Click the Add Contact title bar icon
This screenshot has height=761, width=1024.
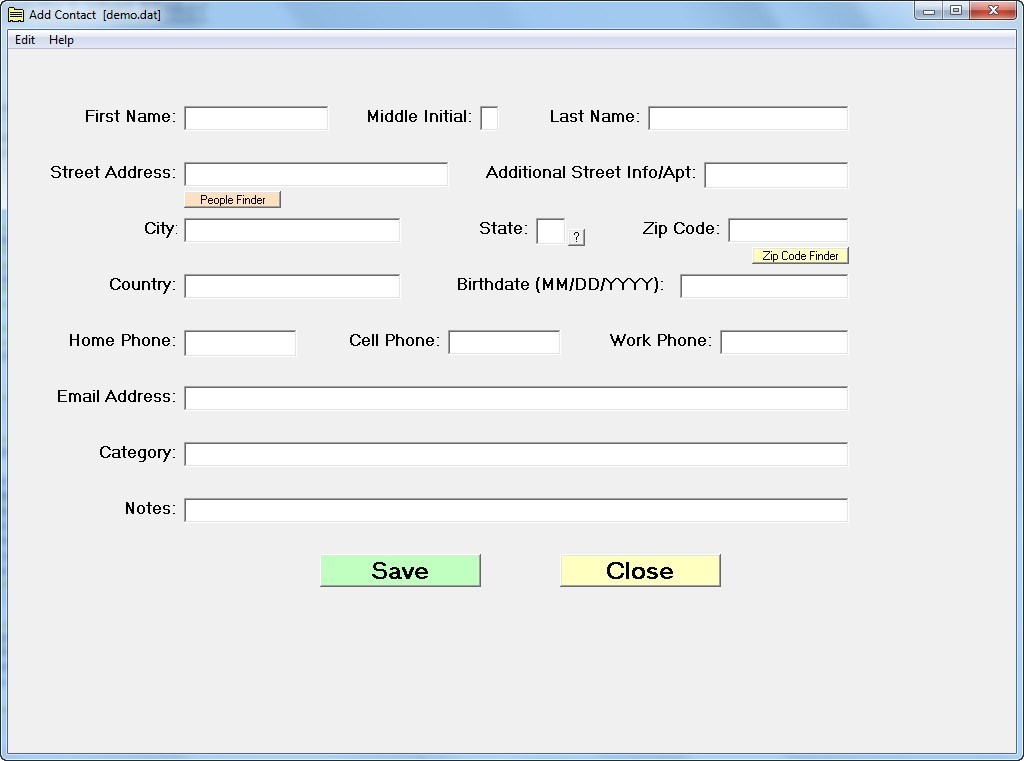[14, 14]
